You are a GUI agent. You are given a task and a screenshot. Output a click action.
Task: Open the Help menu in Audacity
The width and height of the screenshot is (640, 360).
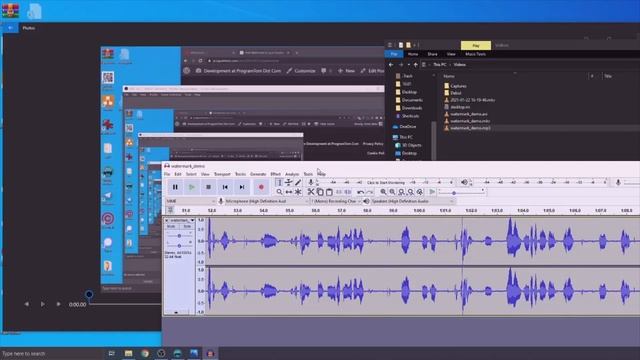point(322,174)
